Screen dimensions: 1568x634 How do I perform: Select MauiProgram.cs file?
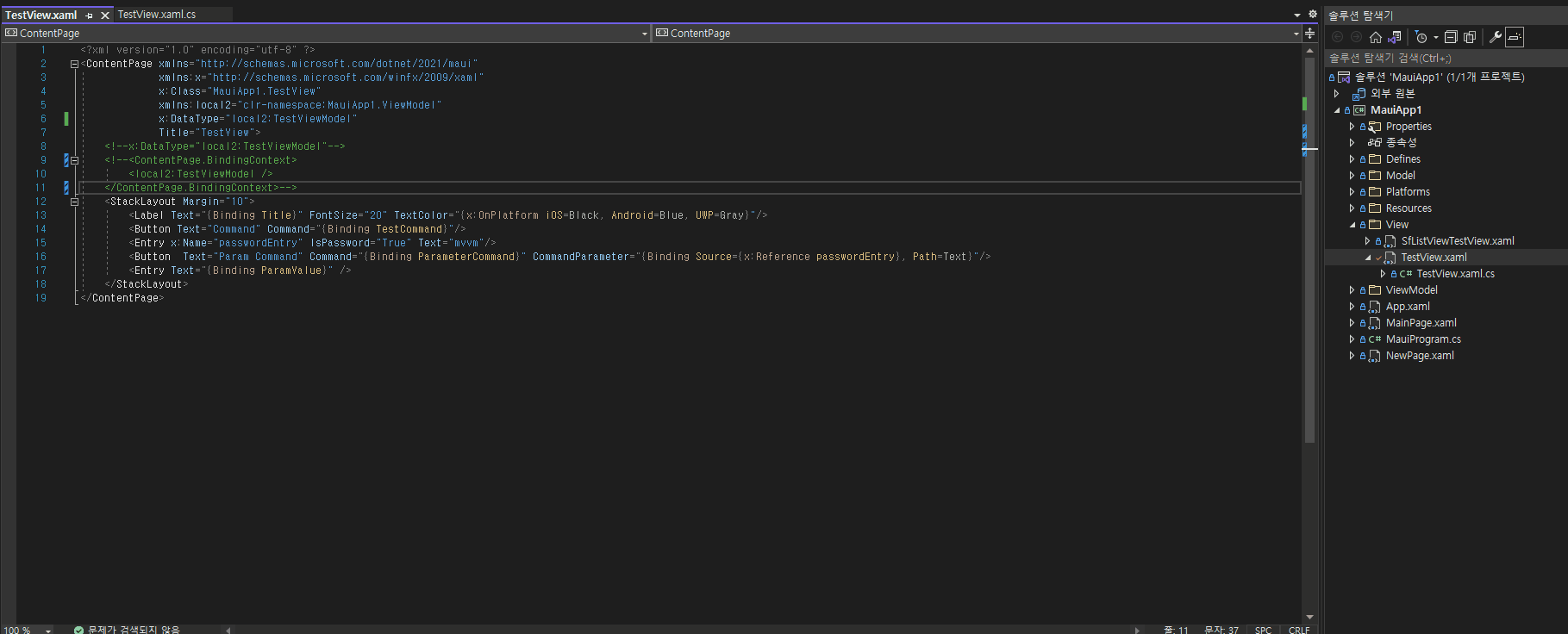click(x=1423, y=339)
